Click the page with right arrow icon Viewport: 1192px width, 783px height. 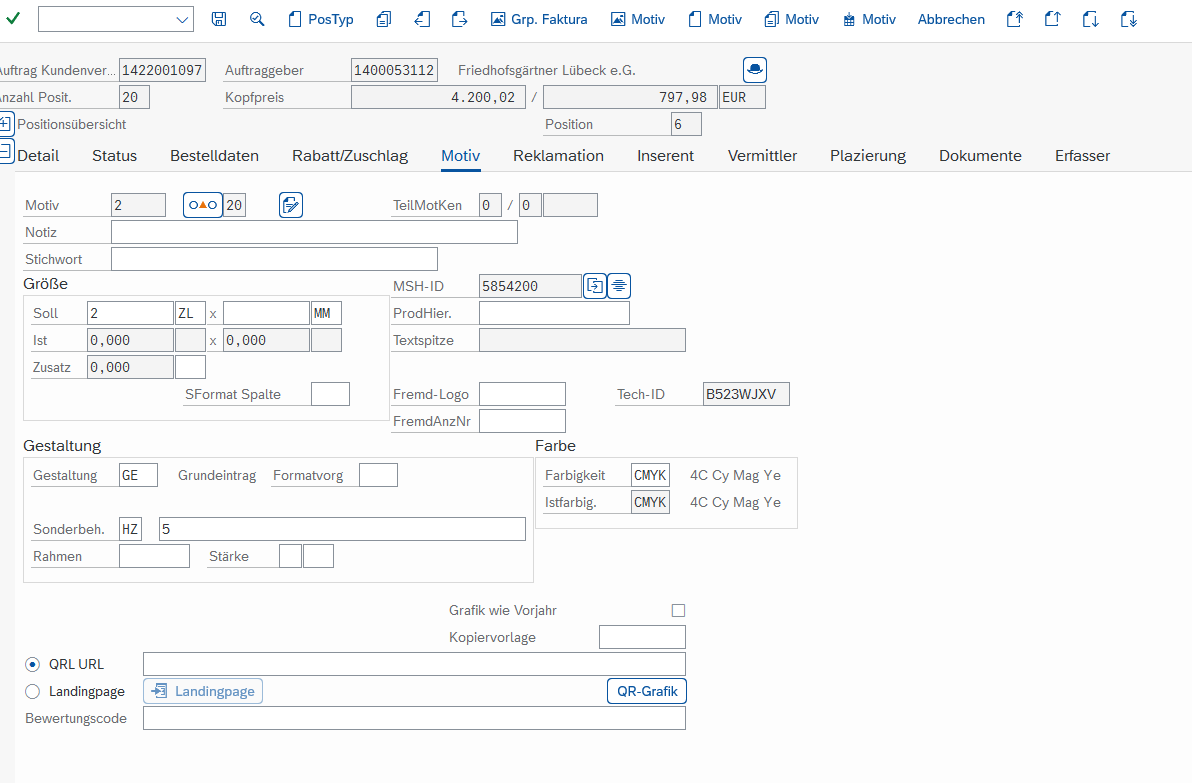pyautogui.click(x=459, y=19)
